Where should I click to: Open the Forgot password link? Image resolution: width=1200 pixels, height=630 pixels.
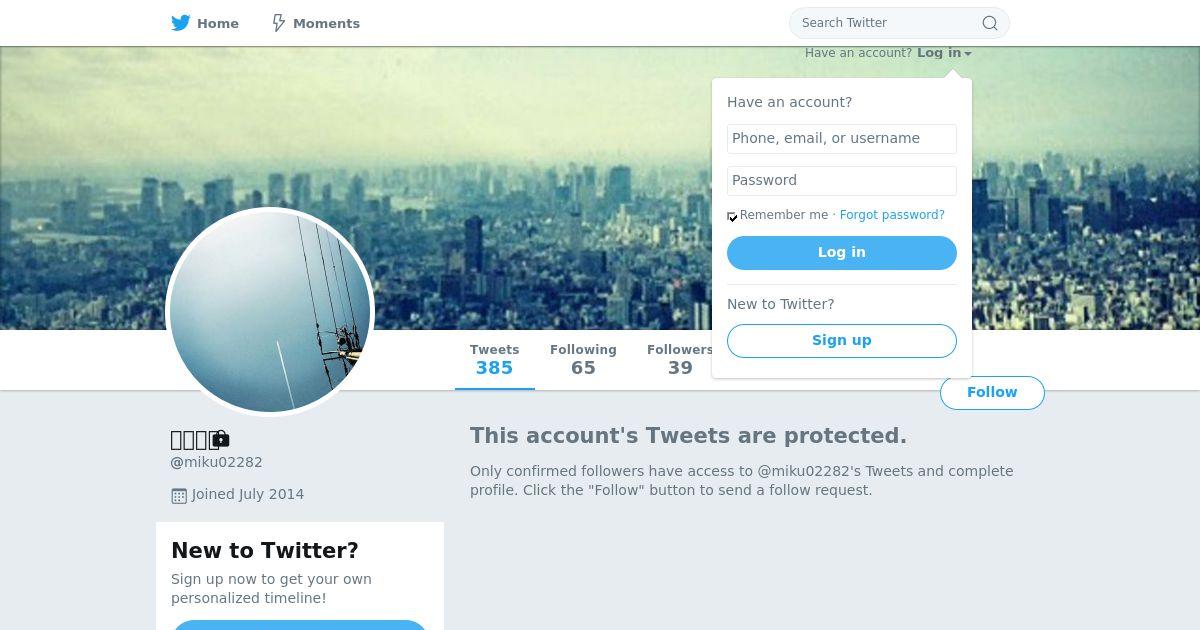(x=892, y=215)
